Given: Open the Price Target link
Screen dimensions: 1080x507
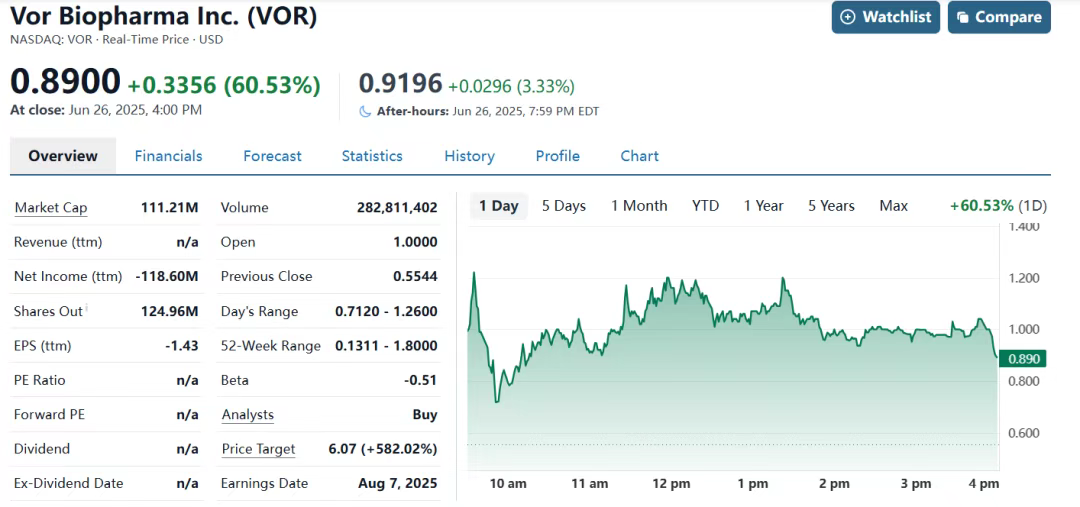Looking at the screenshot, I should click(x=258, y=449).
